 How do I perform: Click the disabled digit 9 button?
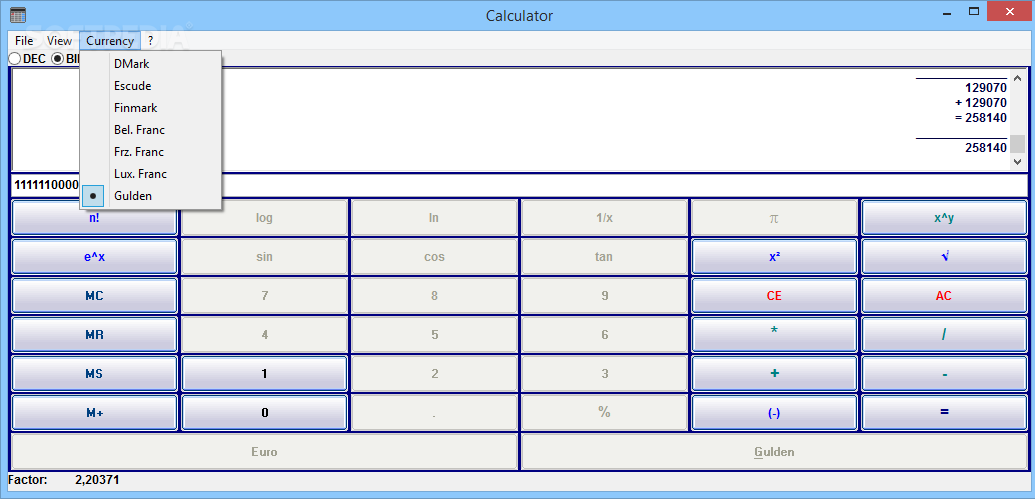tap(604, 296)
